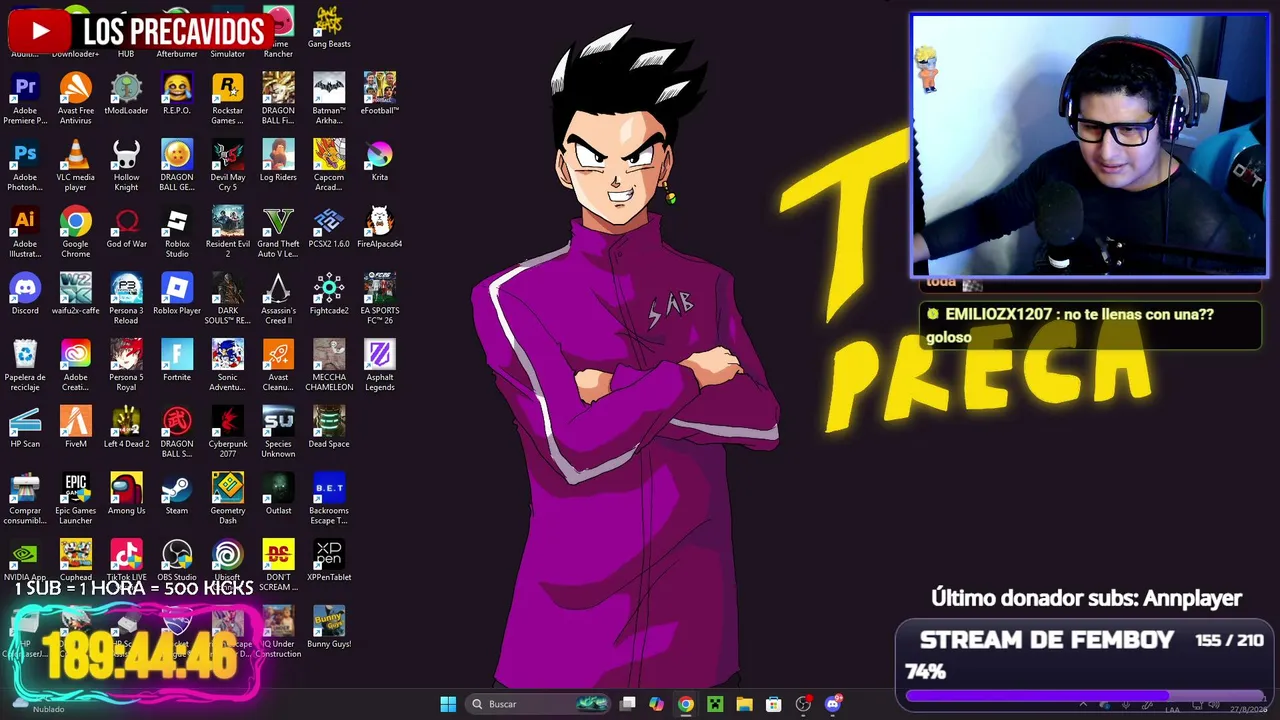Open the FireAlpaca64 desktop icon
Screen dimensions: 1280x720
coord(380,227)
